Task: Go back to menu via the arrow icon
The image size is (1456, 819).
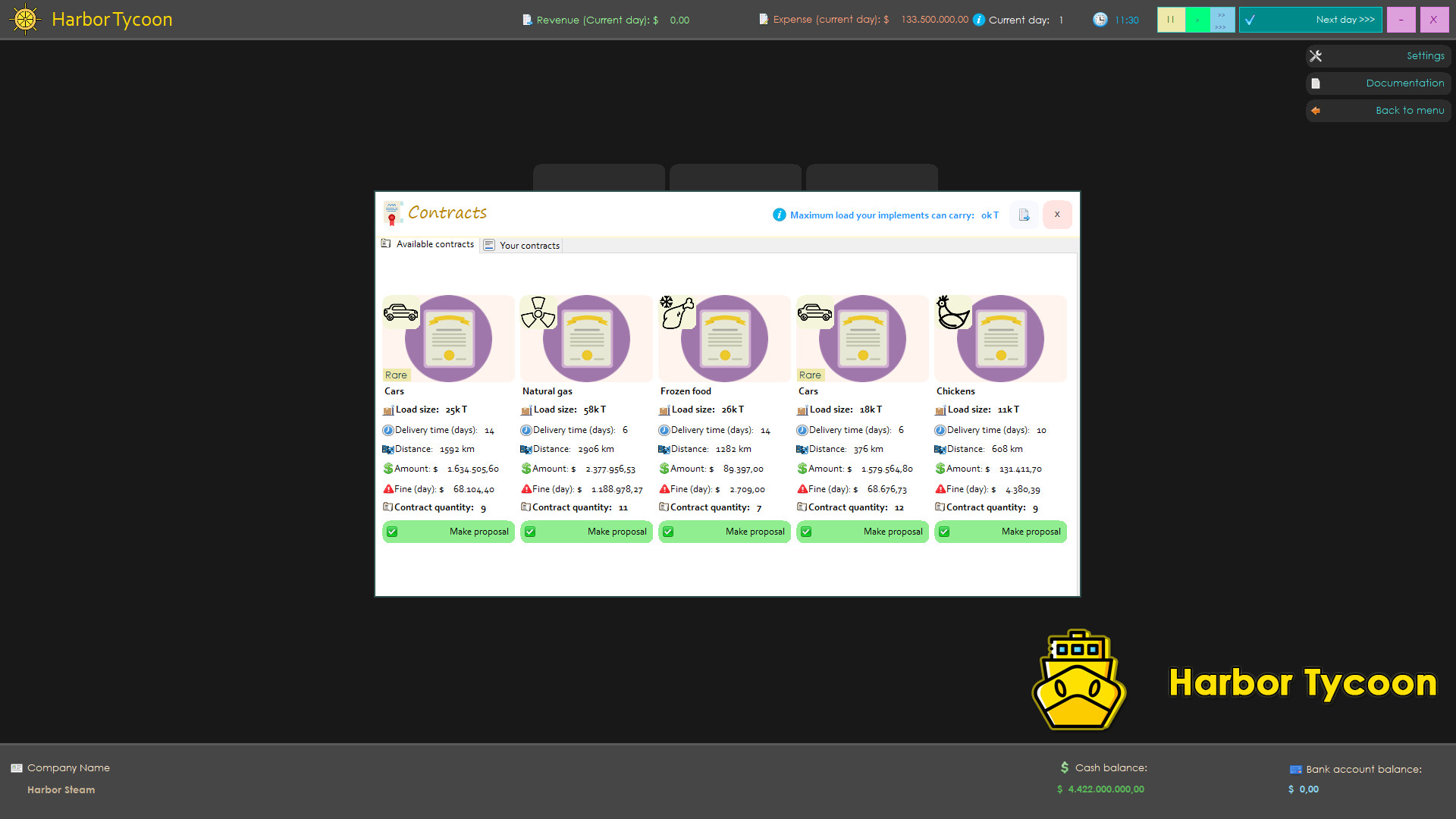Action: pos(1316,111)
